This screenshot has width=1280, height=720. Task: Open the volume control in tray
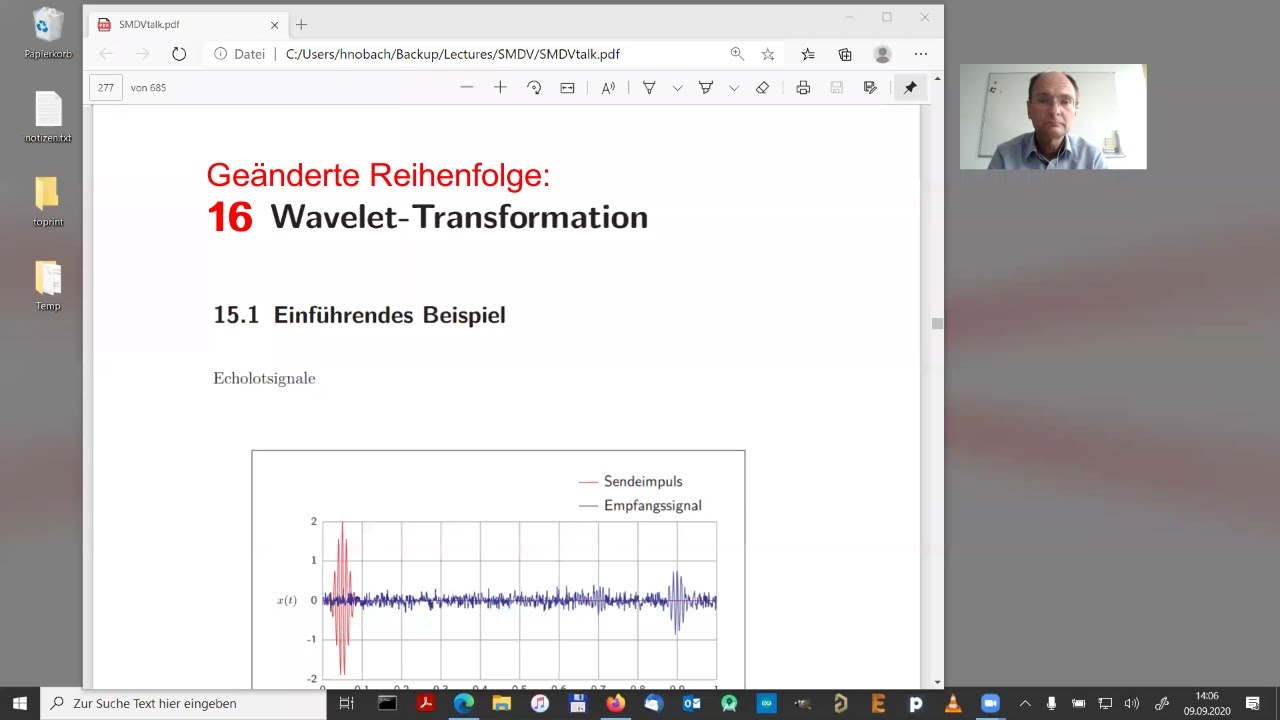(1132, 703)
